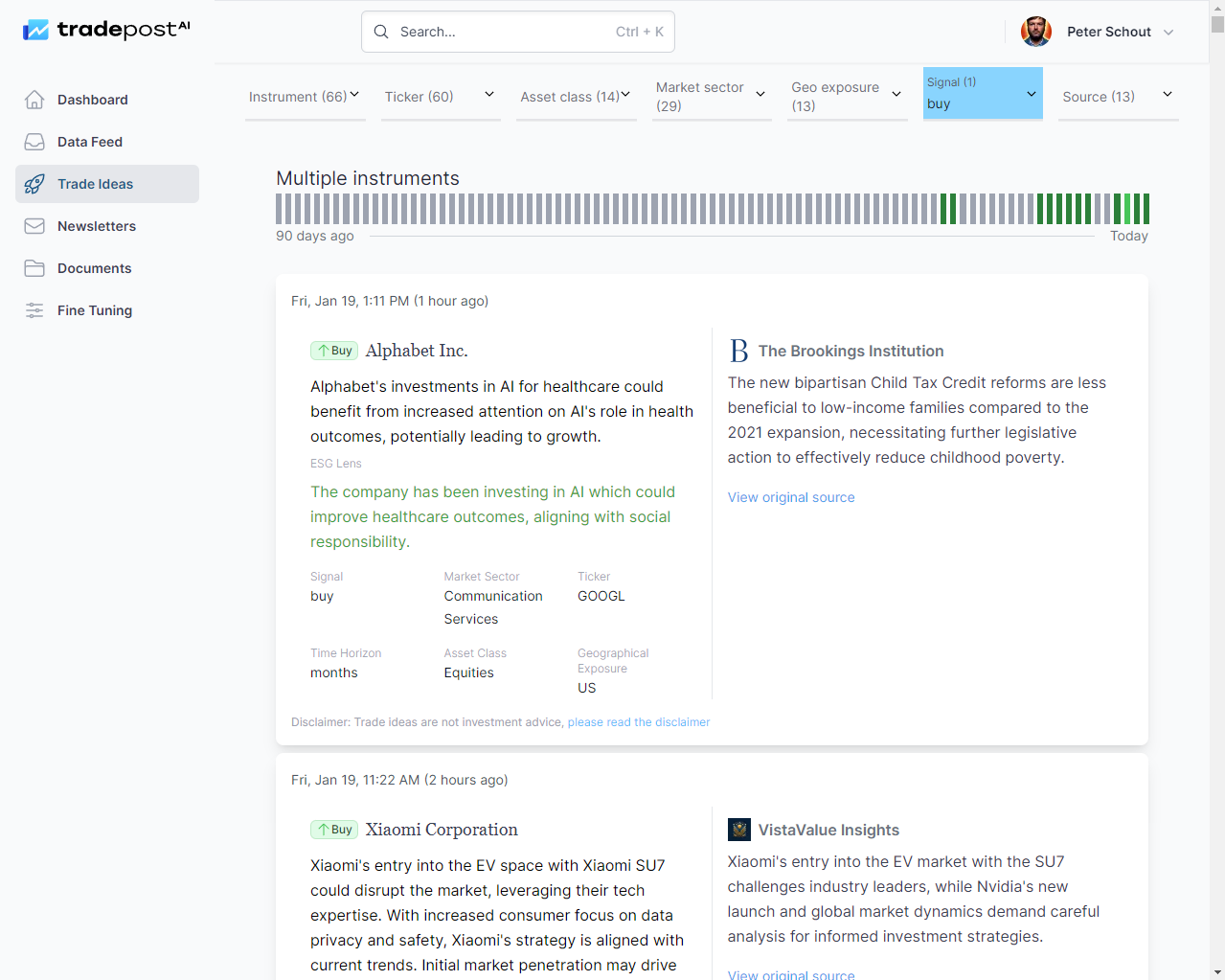Click the Fine Tuning sliders icon
Image resolution: width=1225 pixels, height=980 pixels.
click(34, 310)
